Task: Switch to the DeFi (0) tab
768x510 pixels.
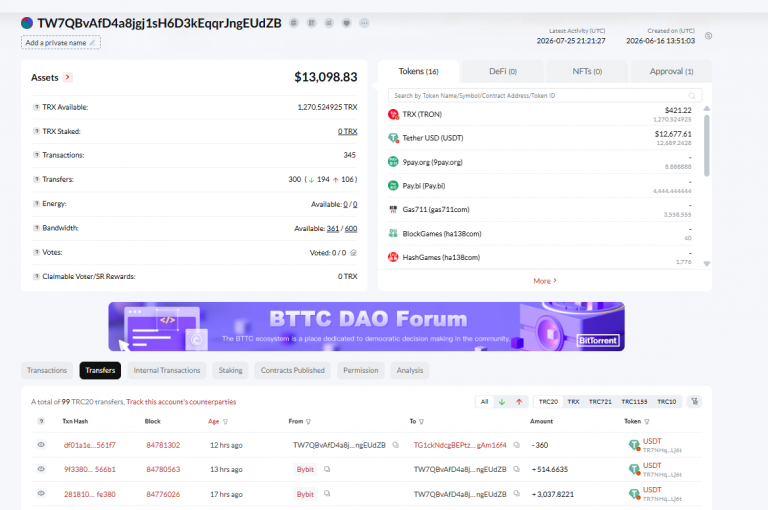Action: click(503, 72)
